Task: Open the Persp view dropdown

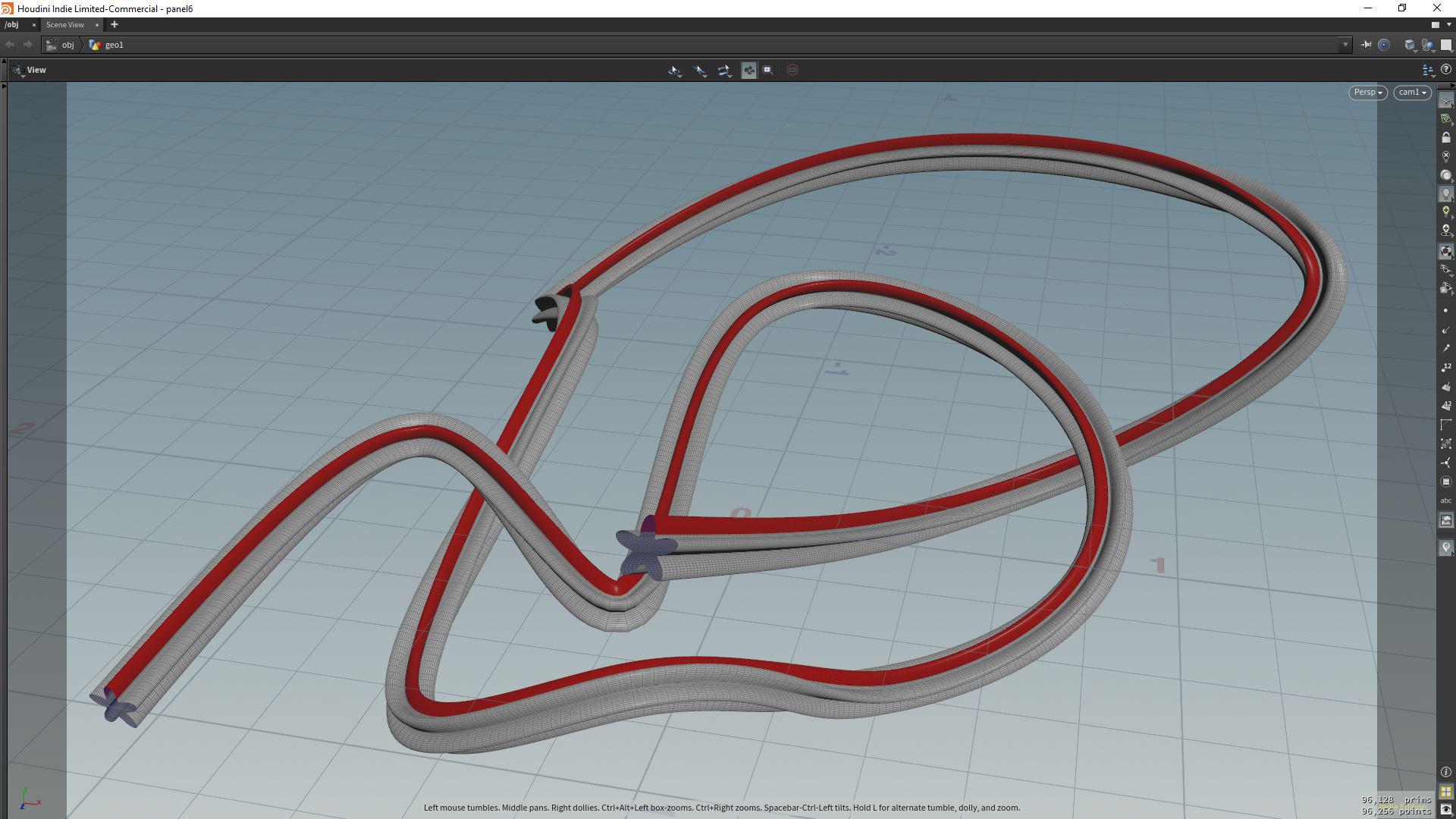Action: 1366,92
